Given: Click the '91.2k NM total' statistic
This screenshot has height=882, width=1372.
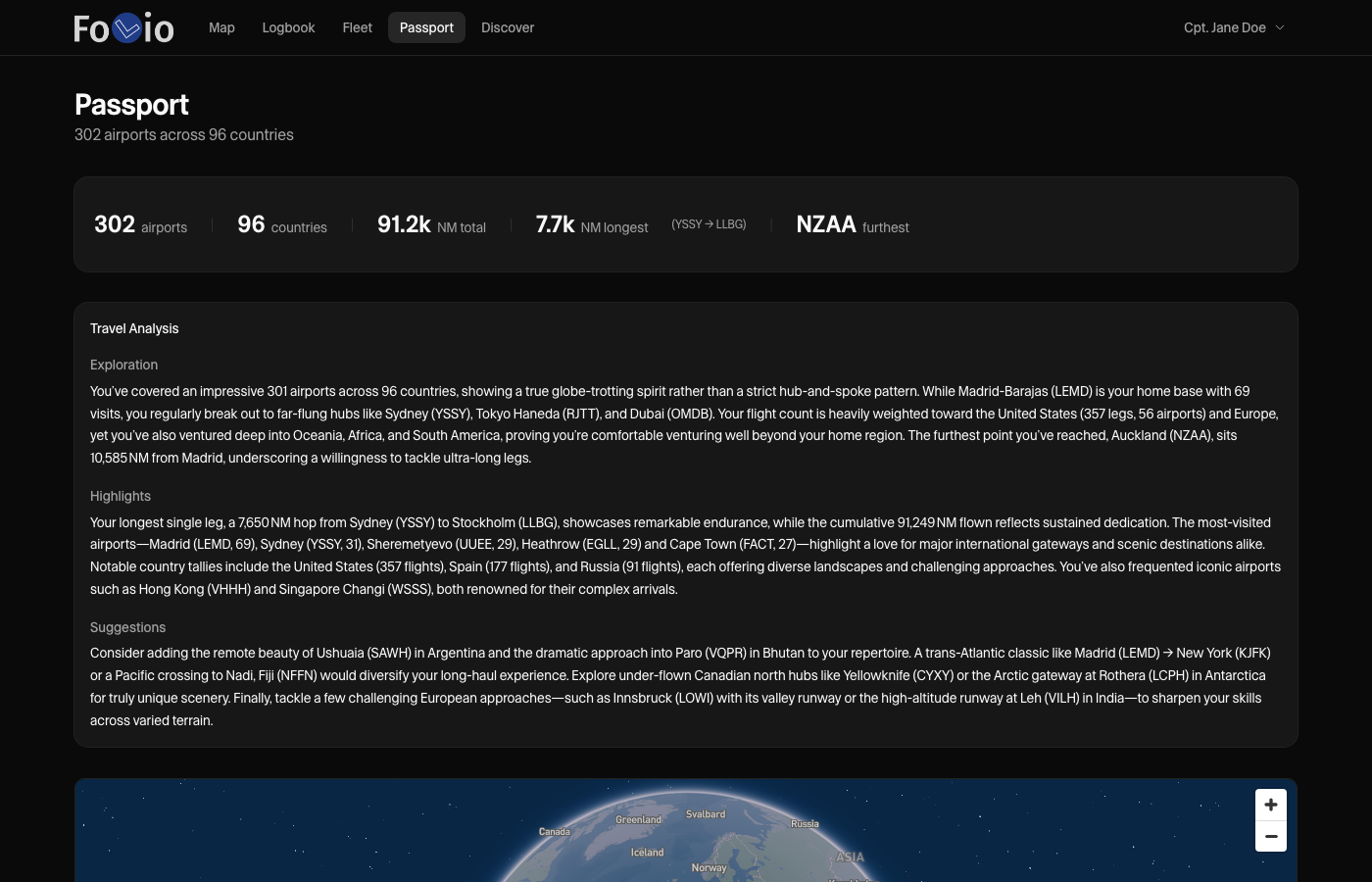Looking at the screenshot, I should (x=431, y=225).
